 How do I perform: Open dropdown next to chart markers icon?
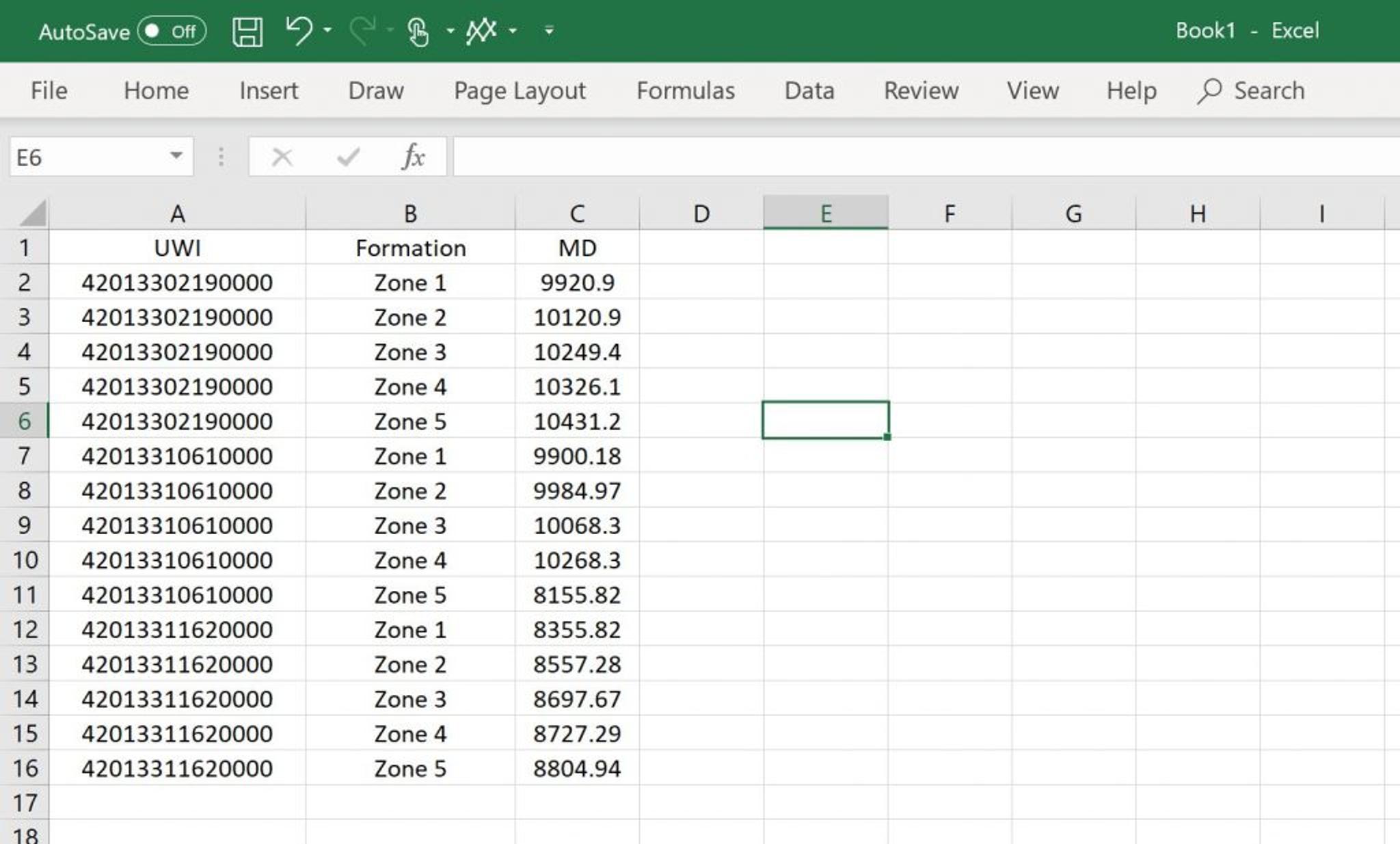(513, 31)
